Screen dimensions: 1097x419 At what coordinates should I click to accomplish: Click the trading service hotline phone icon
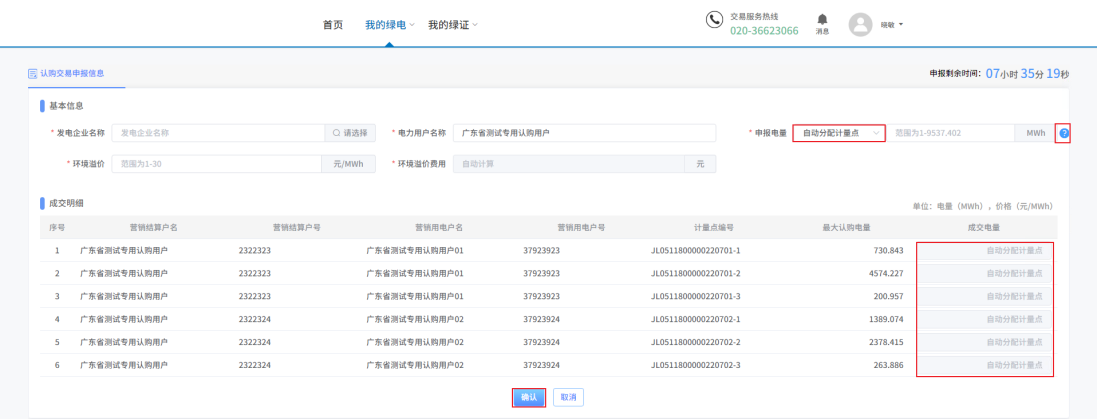[x=714, y=20]
